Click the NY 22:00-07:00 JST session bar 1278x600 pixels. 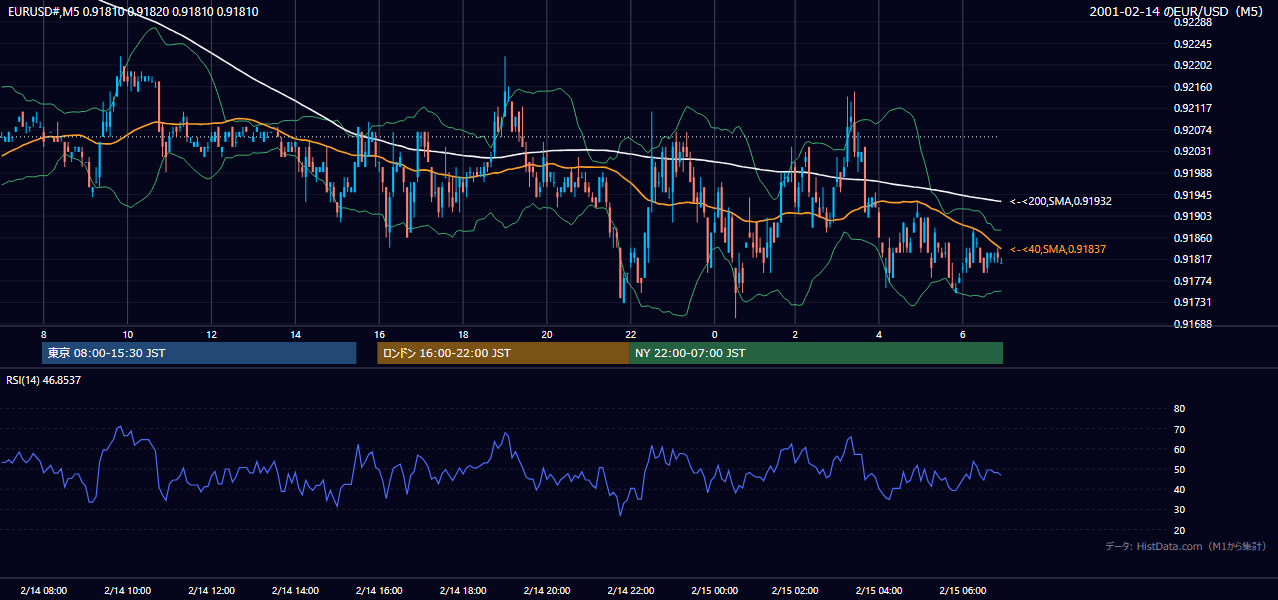(816, 353)
